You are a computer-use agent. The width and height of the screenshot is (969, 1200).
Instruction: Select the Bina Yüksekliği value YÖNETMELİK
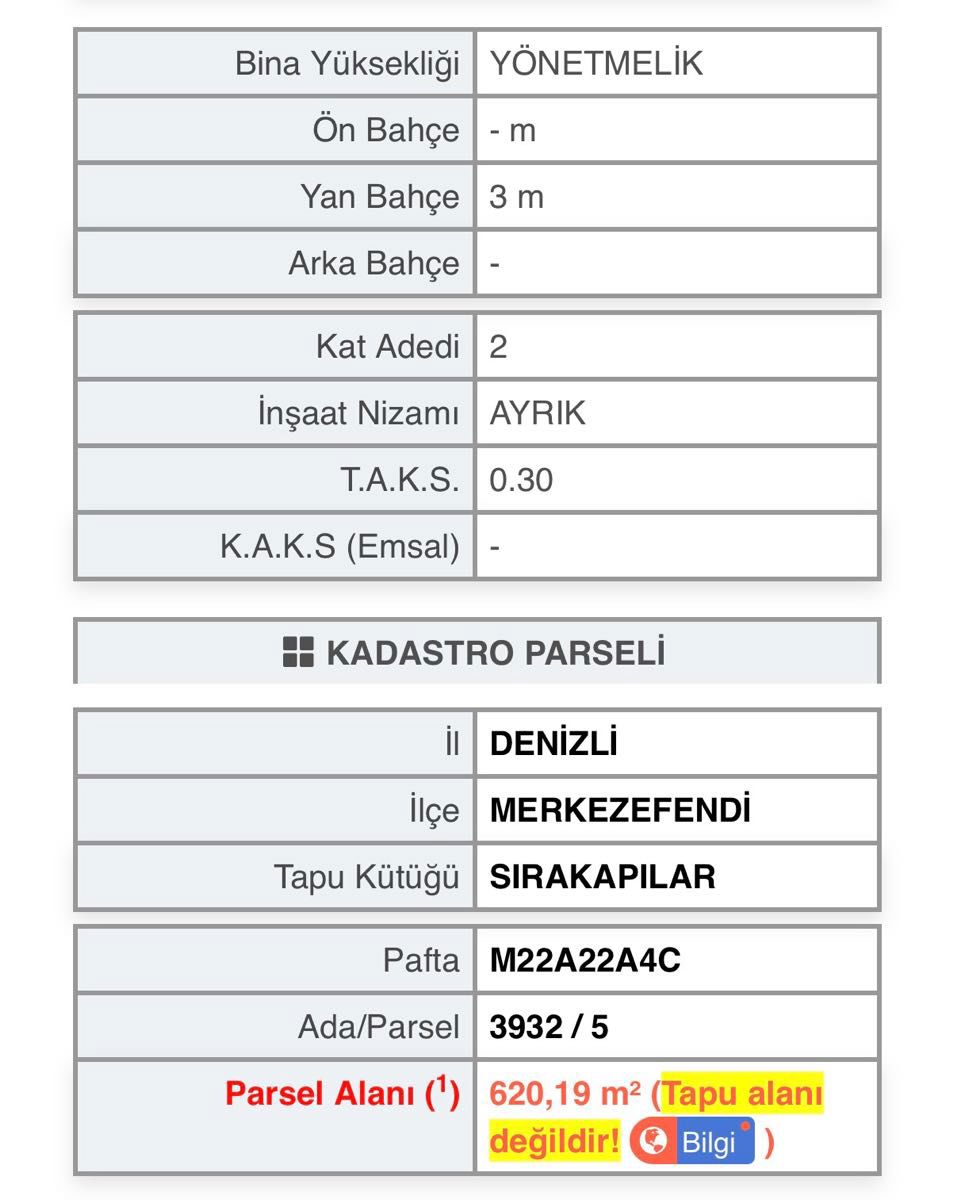595,62
